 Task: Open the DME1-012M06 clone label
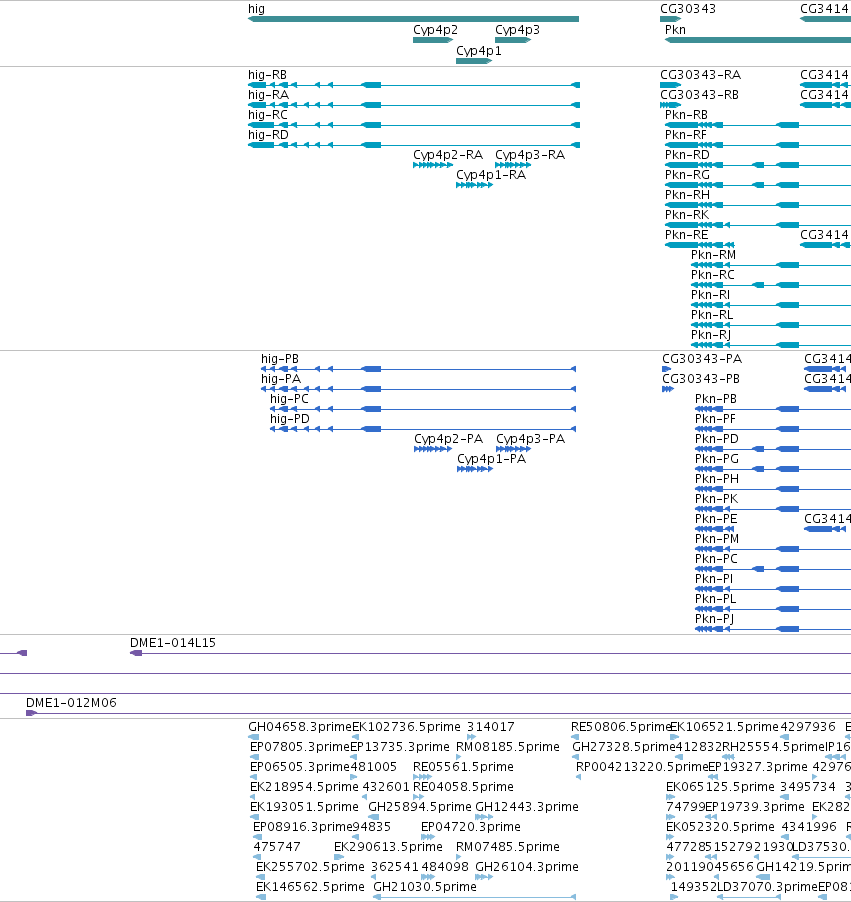pos(71,703)
